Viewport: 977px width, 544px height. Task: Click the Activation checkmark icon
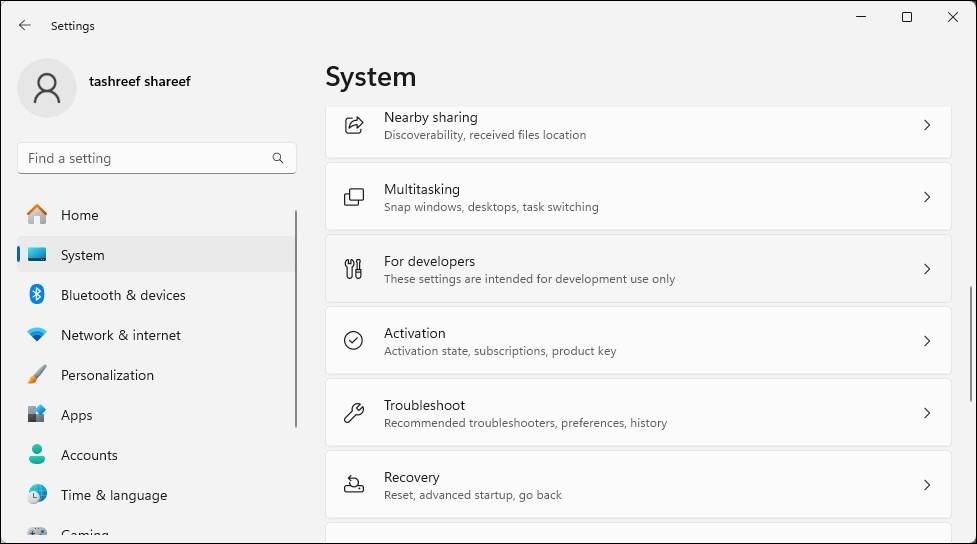pos(353,341)
